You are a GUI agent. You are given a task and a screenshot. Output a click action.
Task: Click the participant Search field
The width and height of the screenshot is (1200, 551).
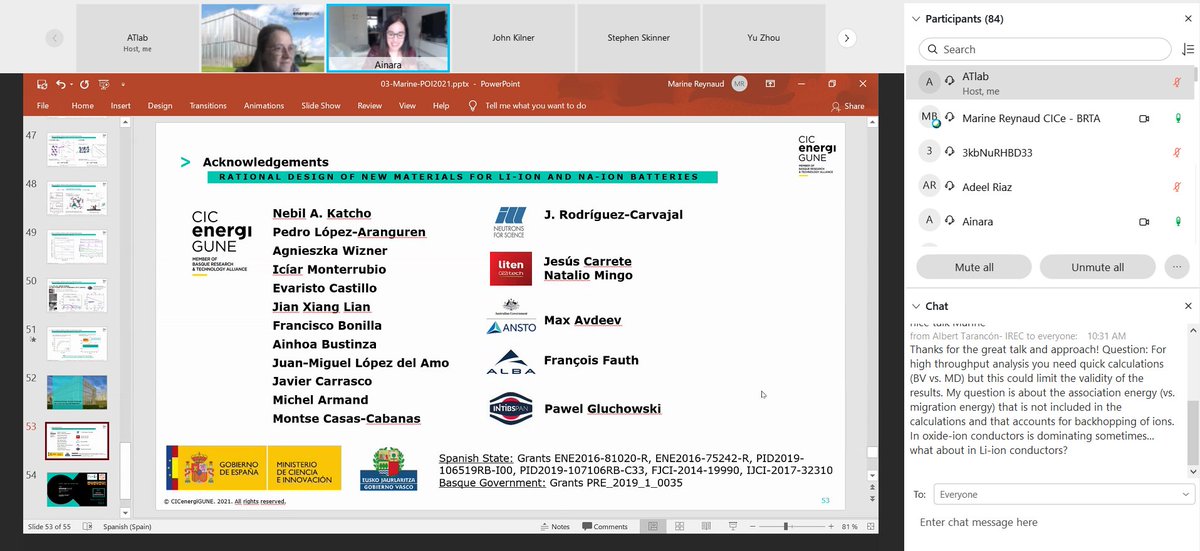click(1044, 49)
